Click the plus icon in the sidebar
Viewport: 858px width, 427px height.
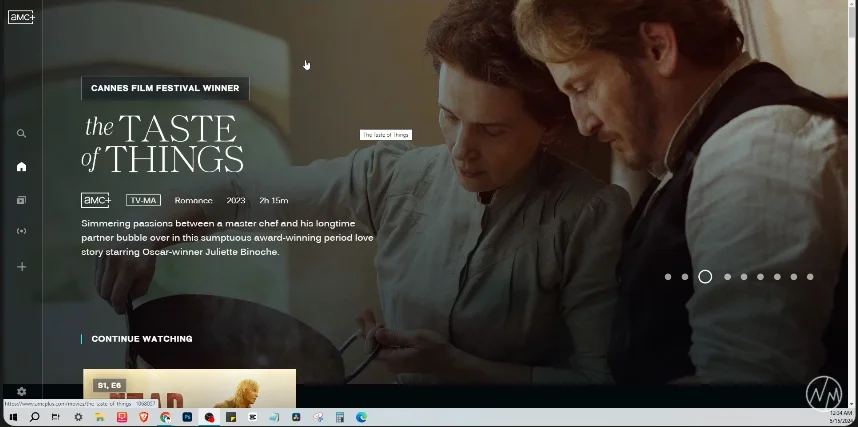coord(21,267)
